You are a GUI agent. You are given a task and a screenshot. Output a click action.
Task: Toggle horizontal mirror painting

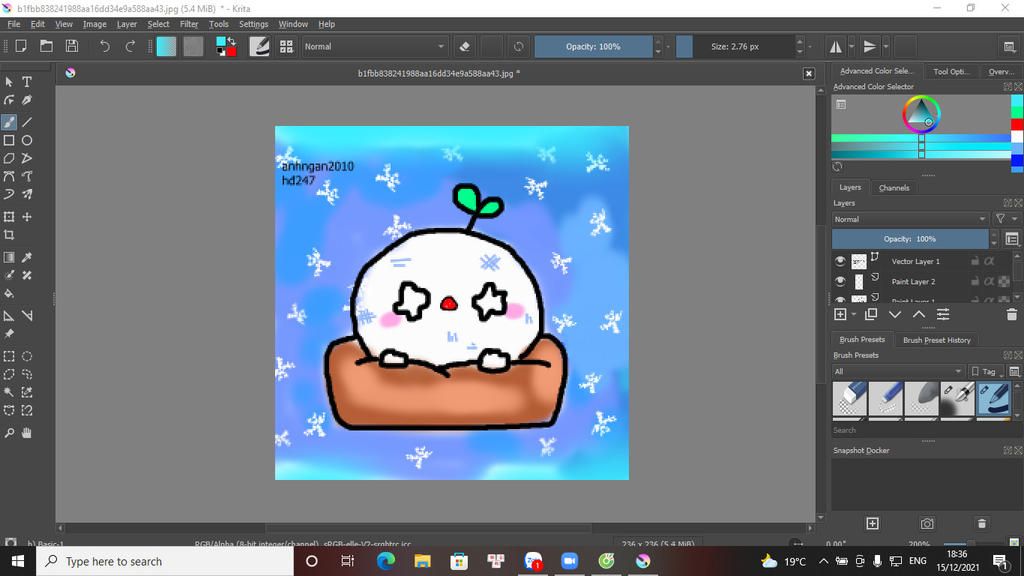click(x=836, y=46)
